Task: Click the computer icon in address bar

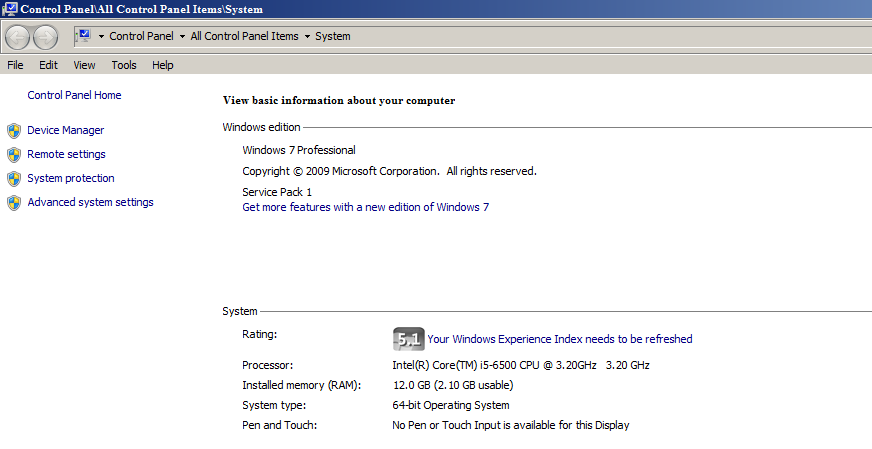Action: tap(83, 36)
